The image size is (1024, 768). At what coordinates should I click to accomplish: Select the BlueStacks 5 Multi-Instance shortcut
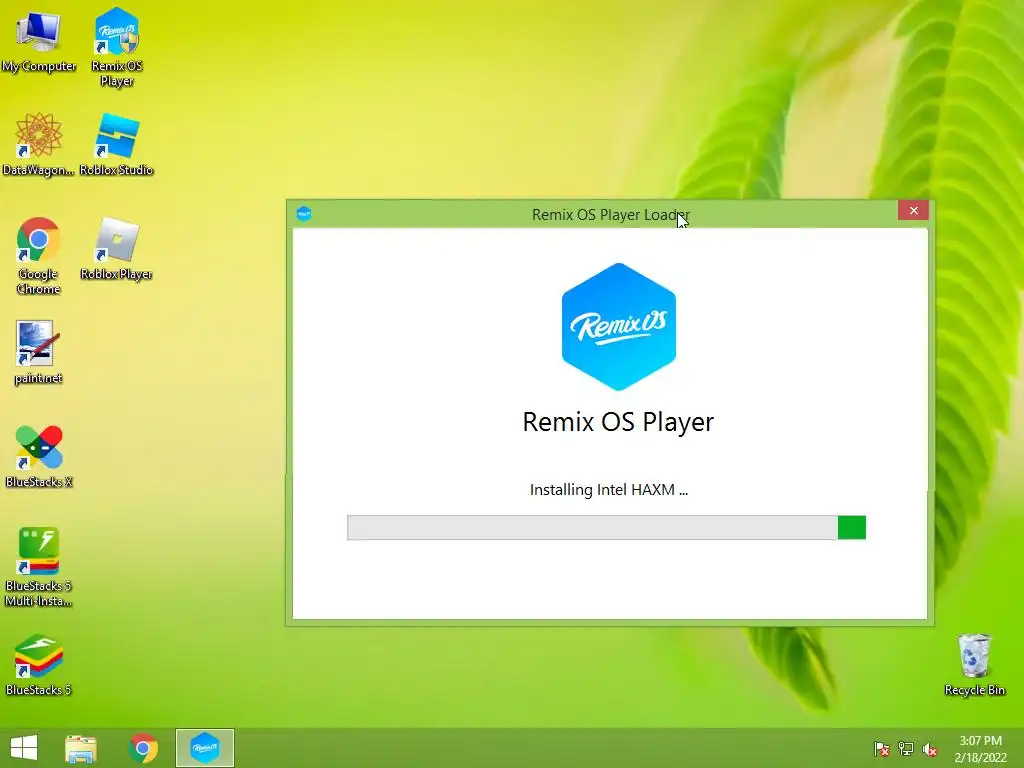pos(39,567)
